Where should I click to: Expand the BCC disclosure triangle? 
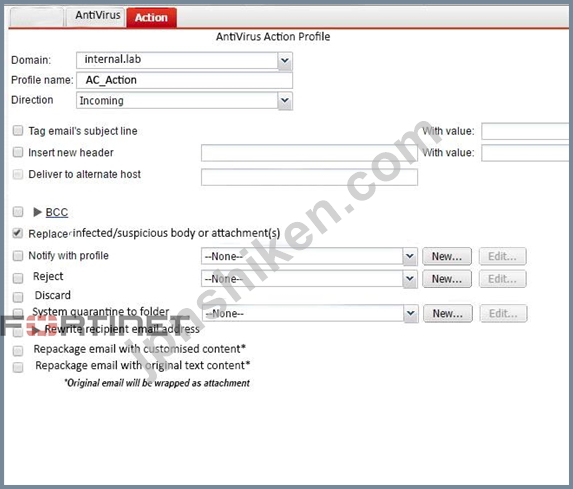pyautogui.click(x=37, y=212)
